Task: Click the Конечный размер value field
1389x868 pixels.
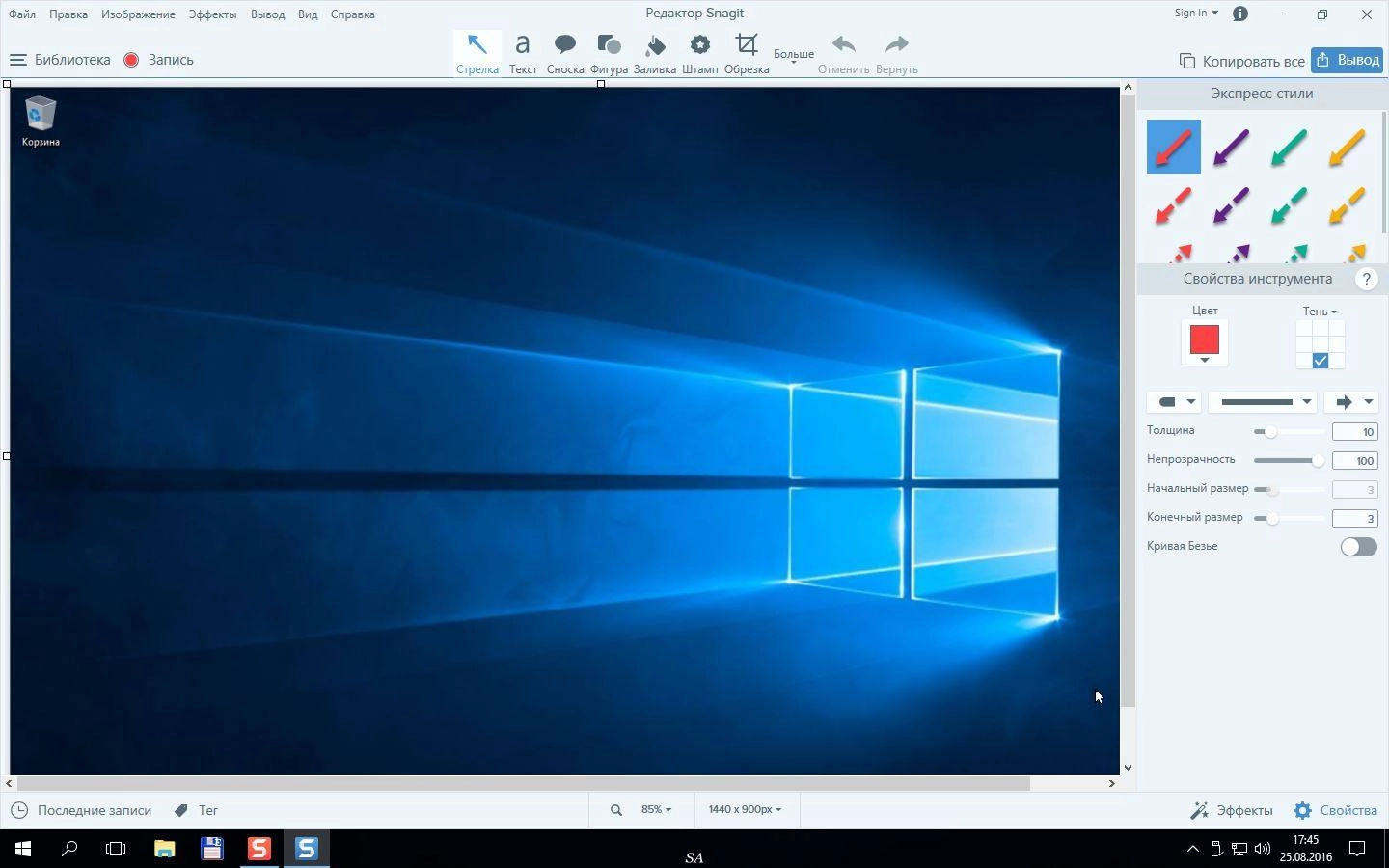Action: tap(1355, 519)
